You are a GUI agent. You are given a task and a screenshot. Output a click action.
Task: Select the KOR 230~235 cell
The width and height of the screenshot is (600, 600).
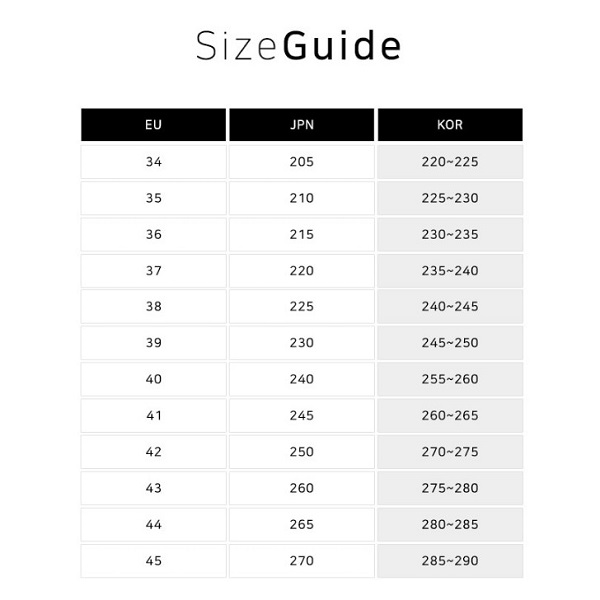(x=450, y=234)
